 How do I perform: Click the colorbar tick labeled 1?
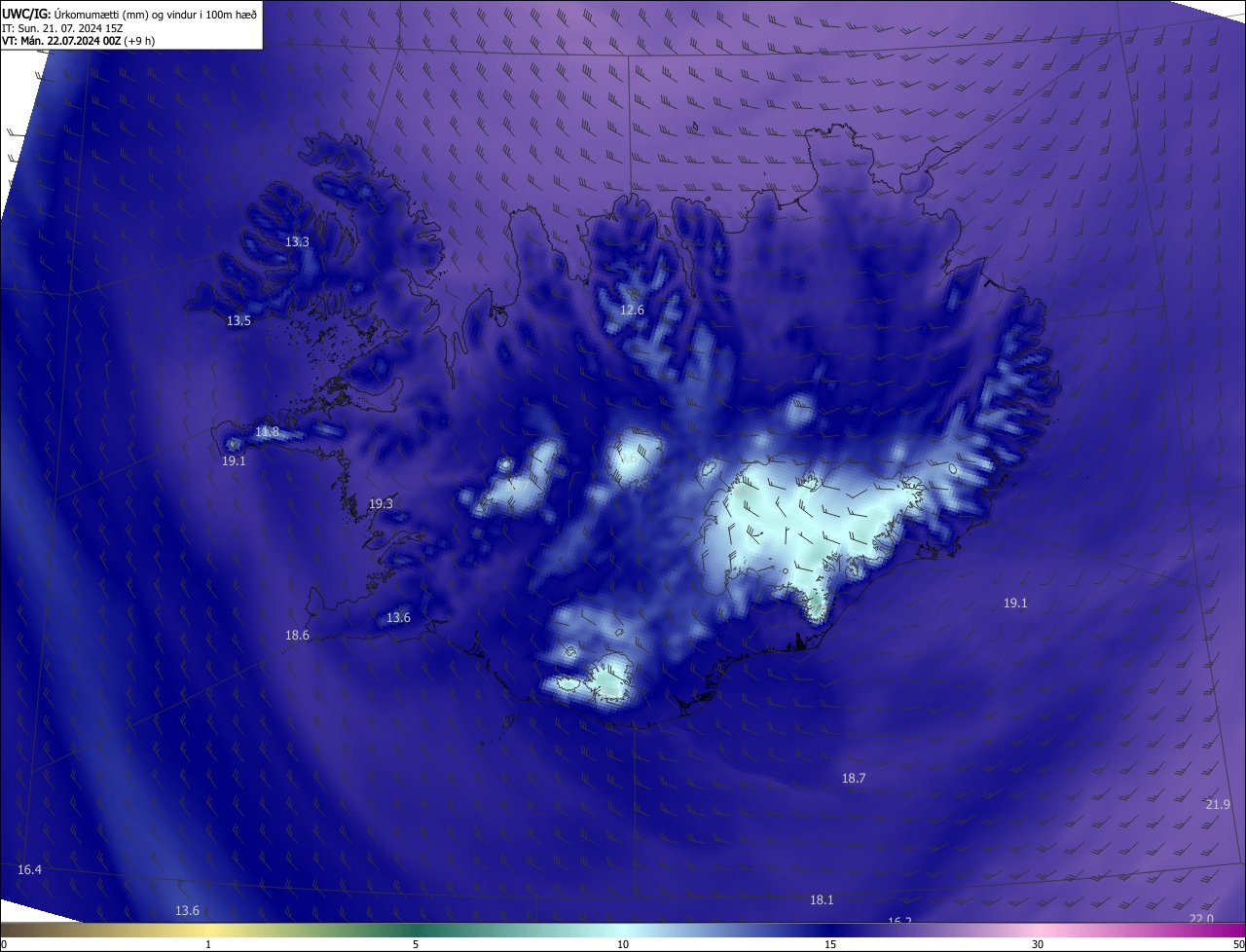(208, 944)
